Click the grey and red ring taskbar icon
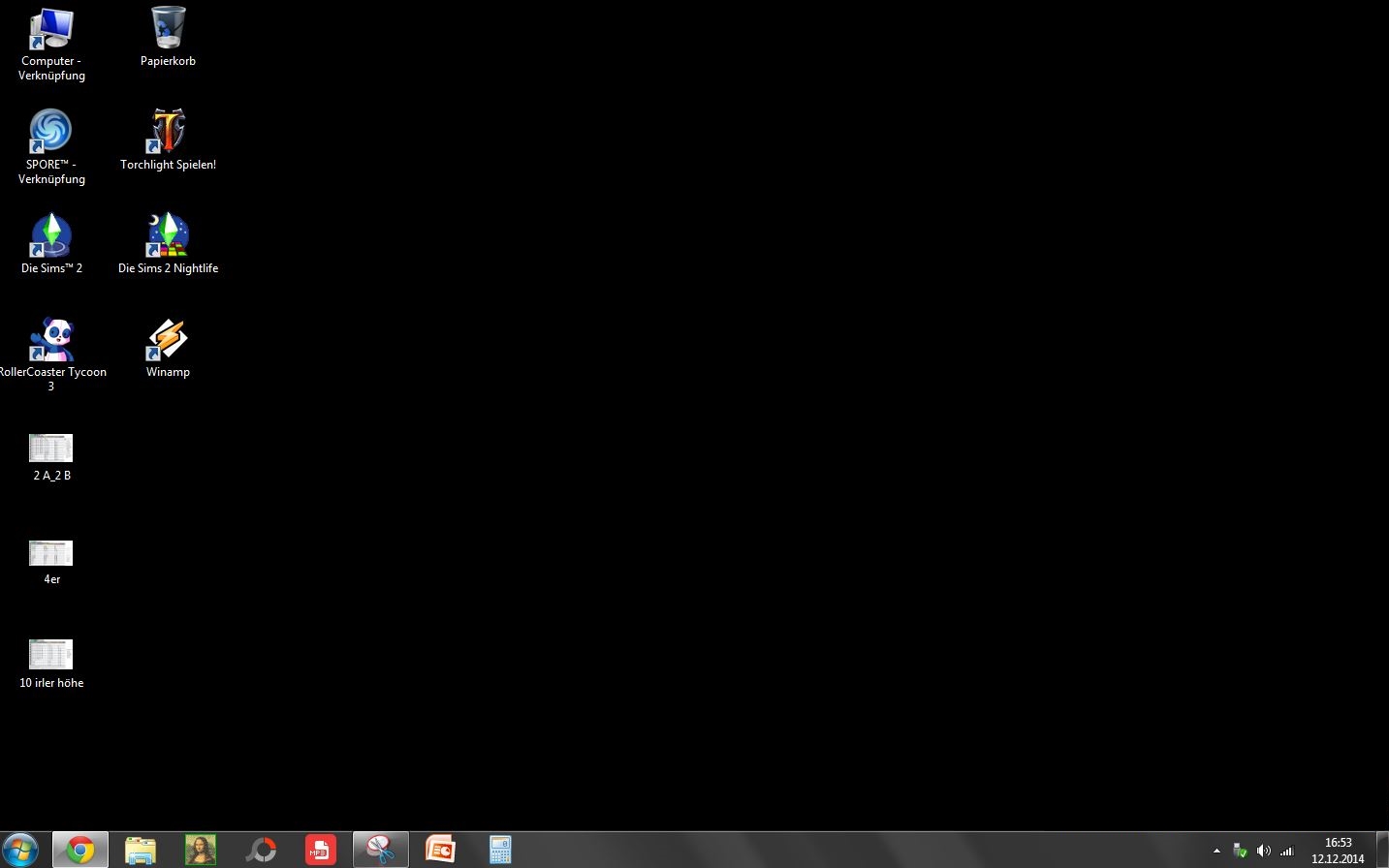The height and width of the screenshot is (868, 1389). (x=261, y=851)
